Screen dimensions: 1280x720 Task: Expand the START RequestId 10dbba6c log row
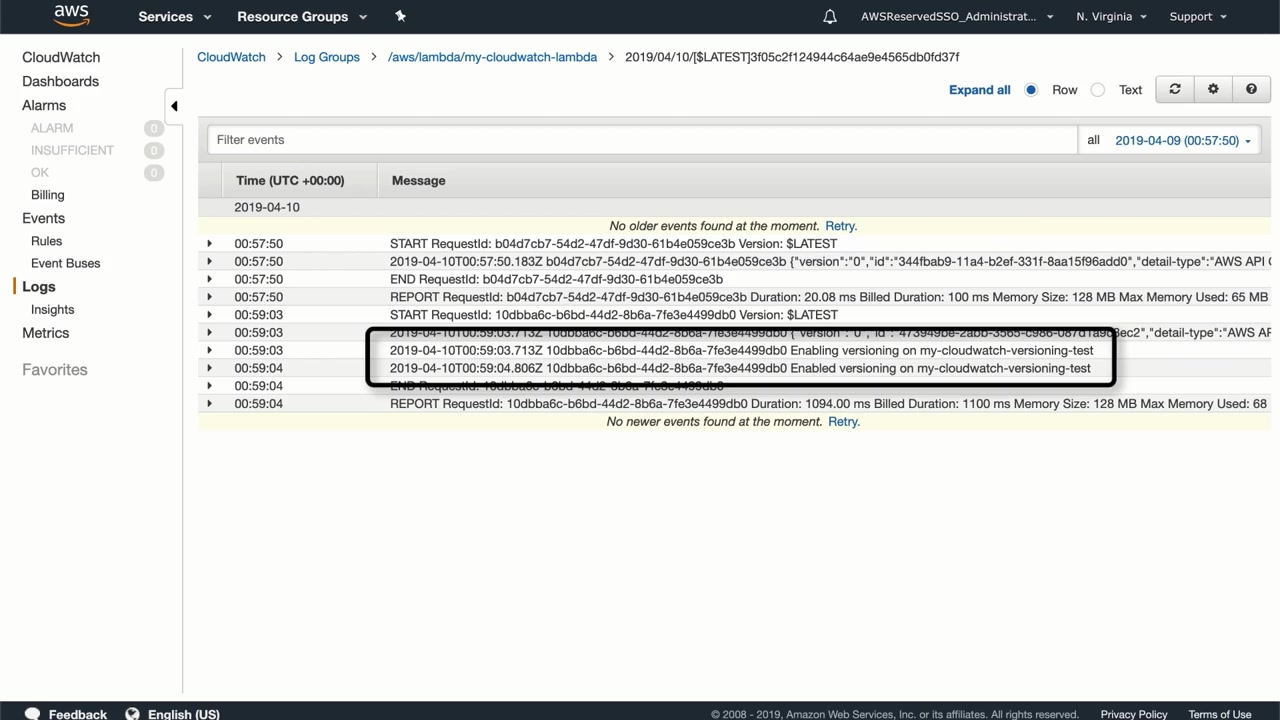point(209,315)
